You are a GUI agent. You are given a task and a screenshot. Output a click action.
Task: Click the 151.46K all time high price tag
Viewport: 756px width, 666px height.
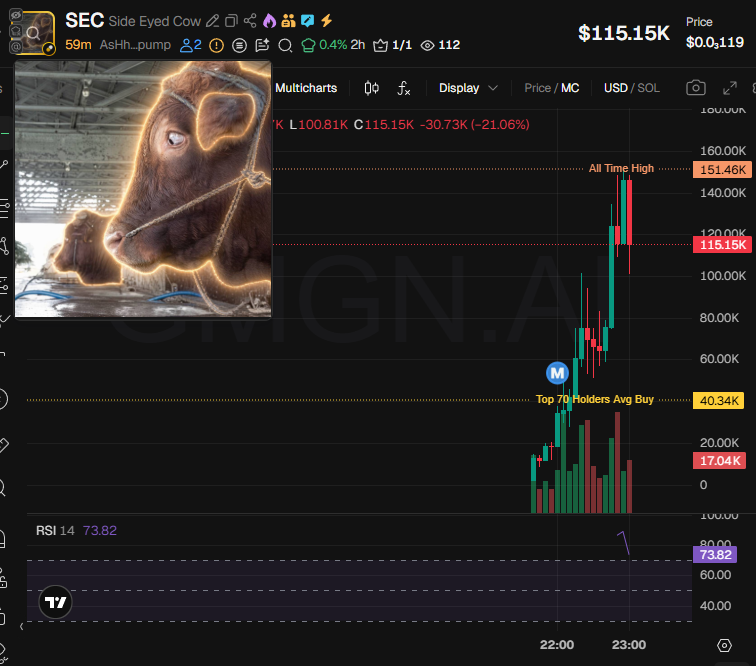[x=722, y=170]
